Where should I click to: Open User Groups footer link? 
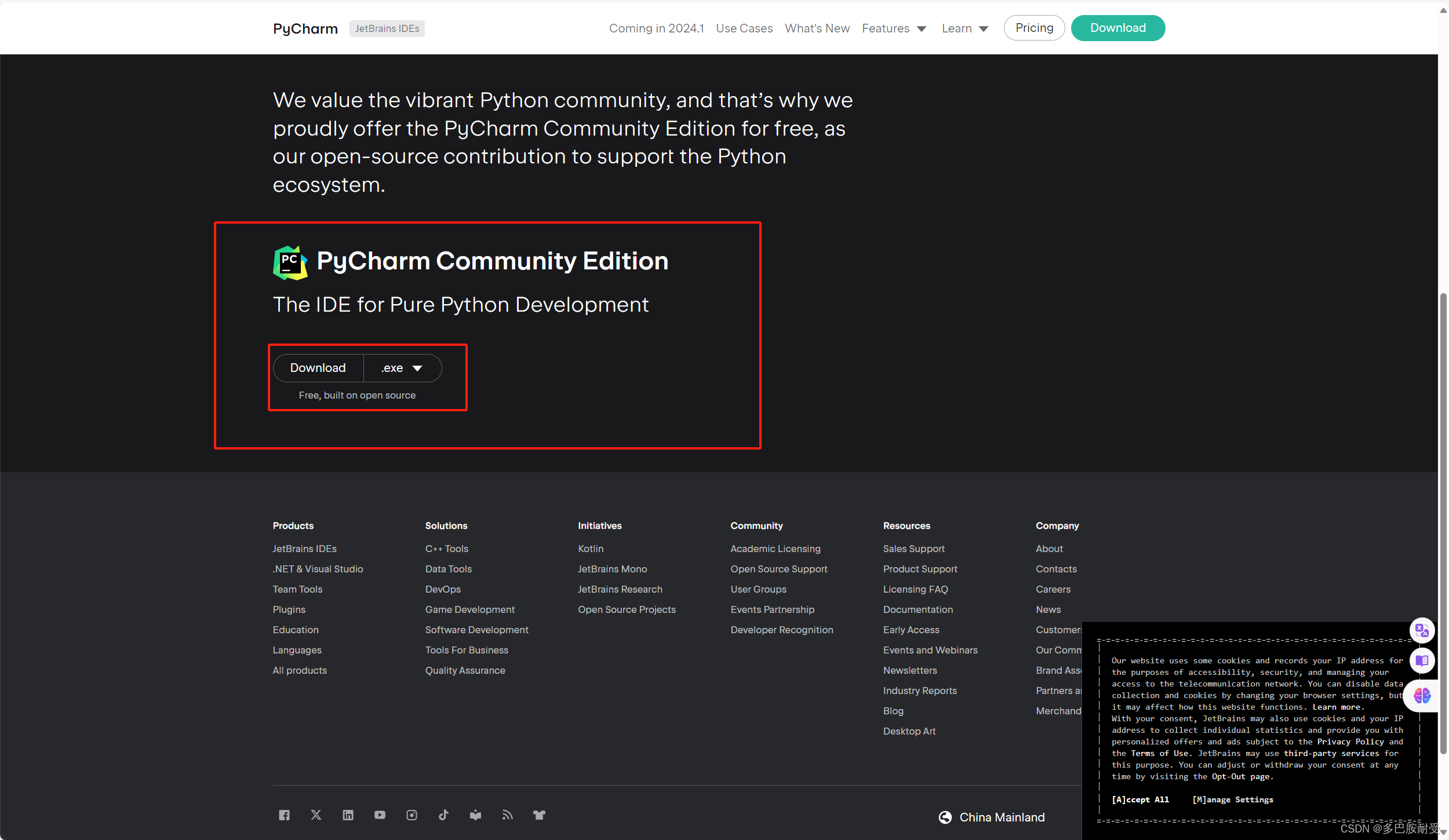point(758,589)
